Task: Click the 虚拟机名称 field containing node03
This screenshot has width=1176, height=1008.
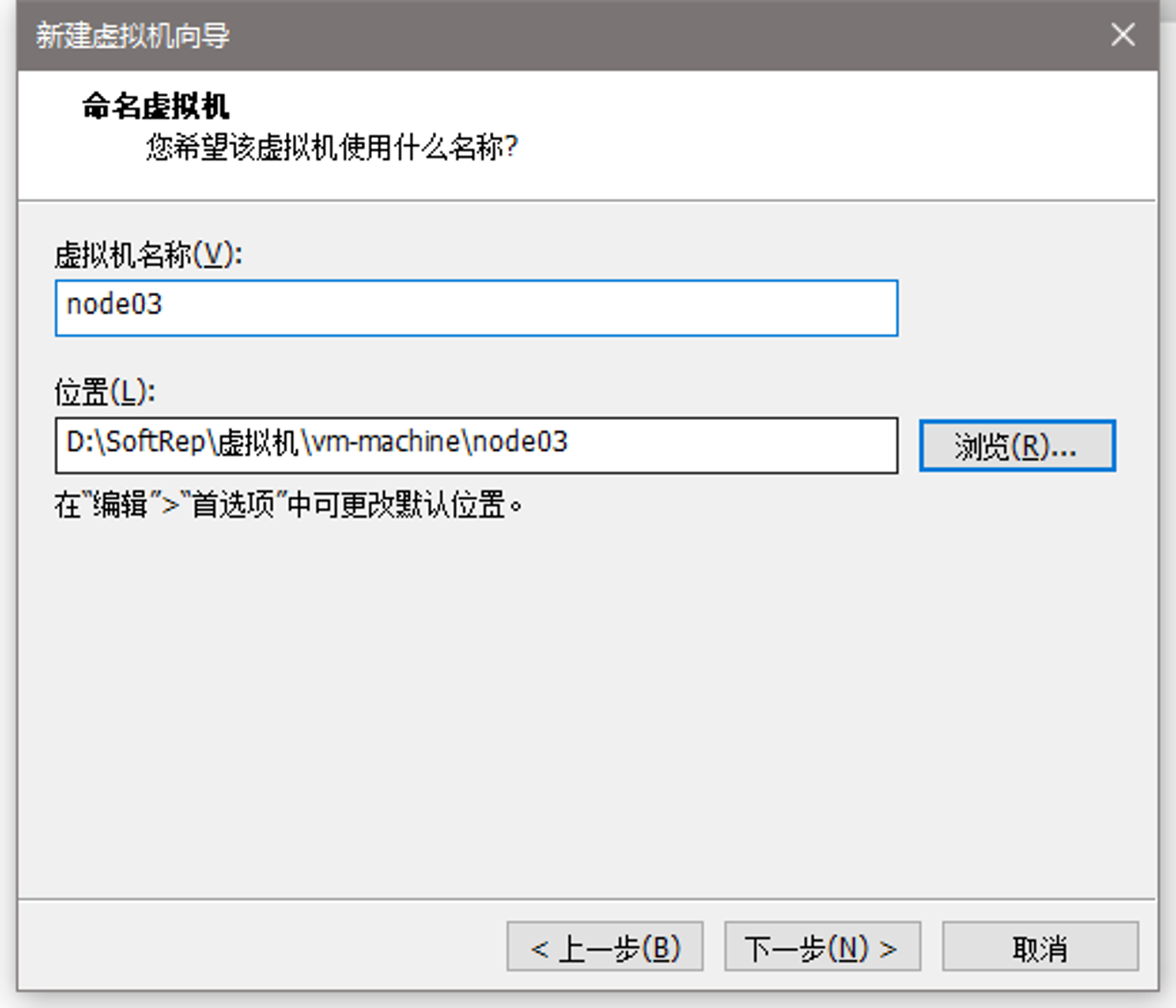Action: point(476,308)
